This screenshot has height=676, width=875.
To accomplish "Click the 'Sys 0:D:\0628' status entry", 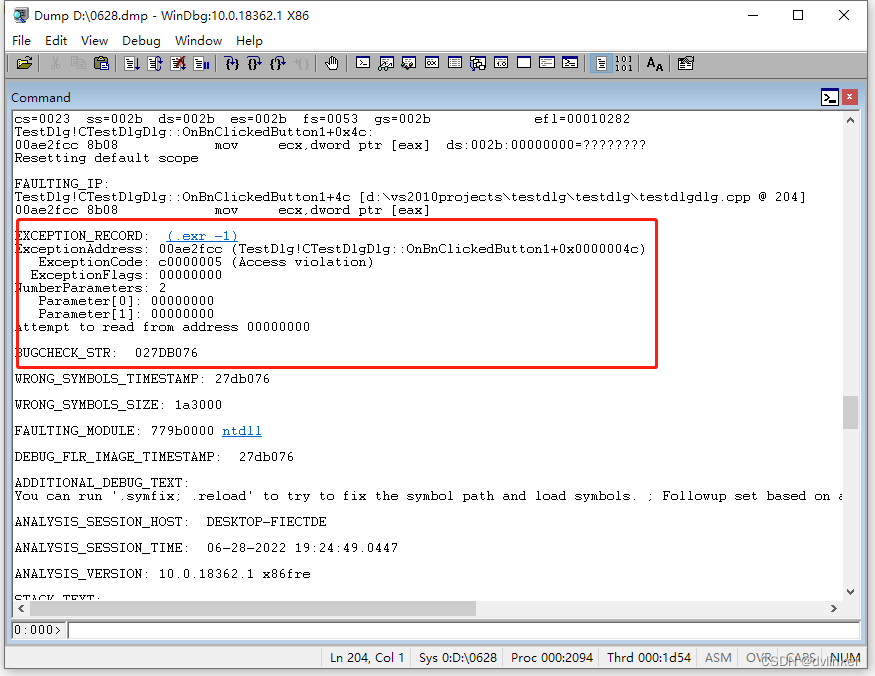I will coord(458,658).
